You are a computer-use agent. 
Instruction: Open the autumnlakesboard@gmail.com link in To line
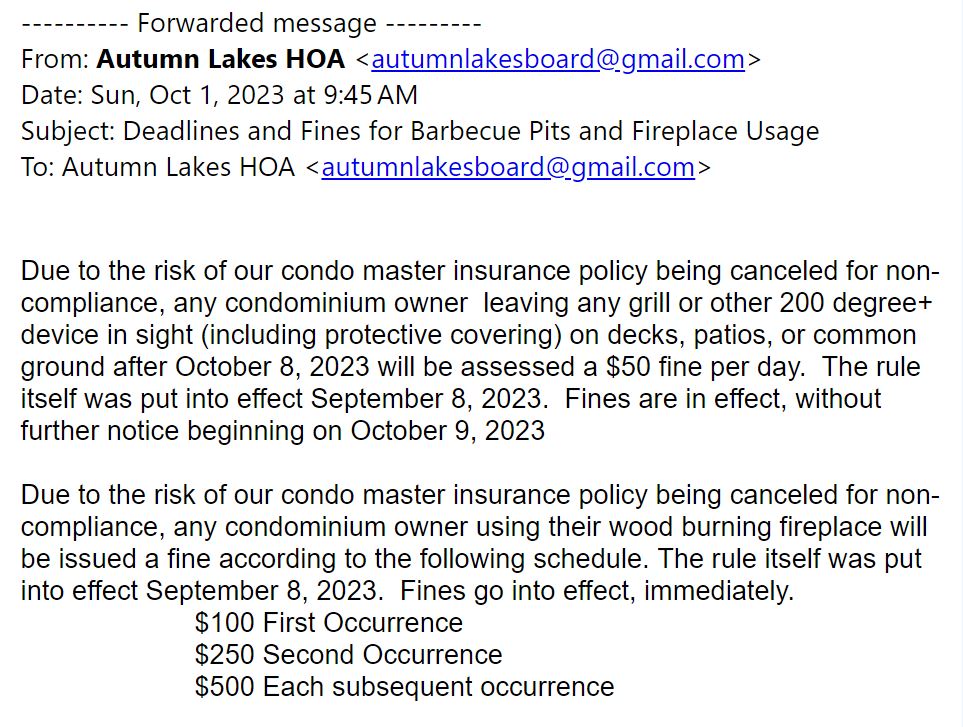click(508, 167)
